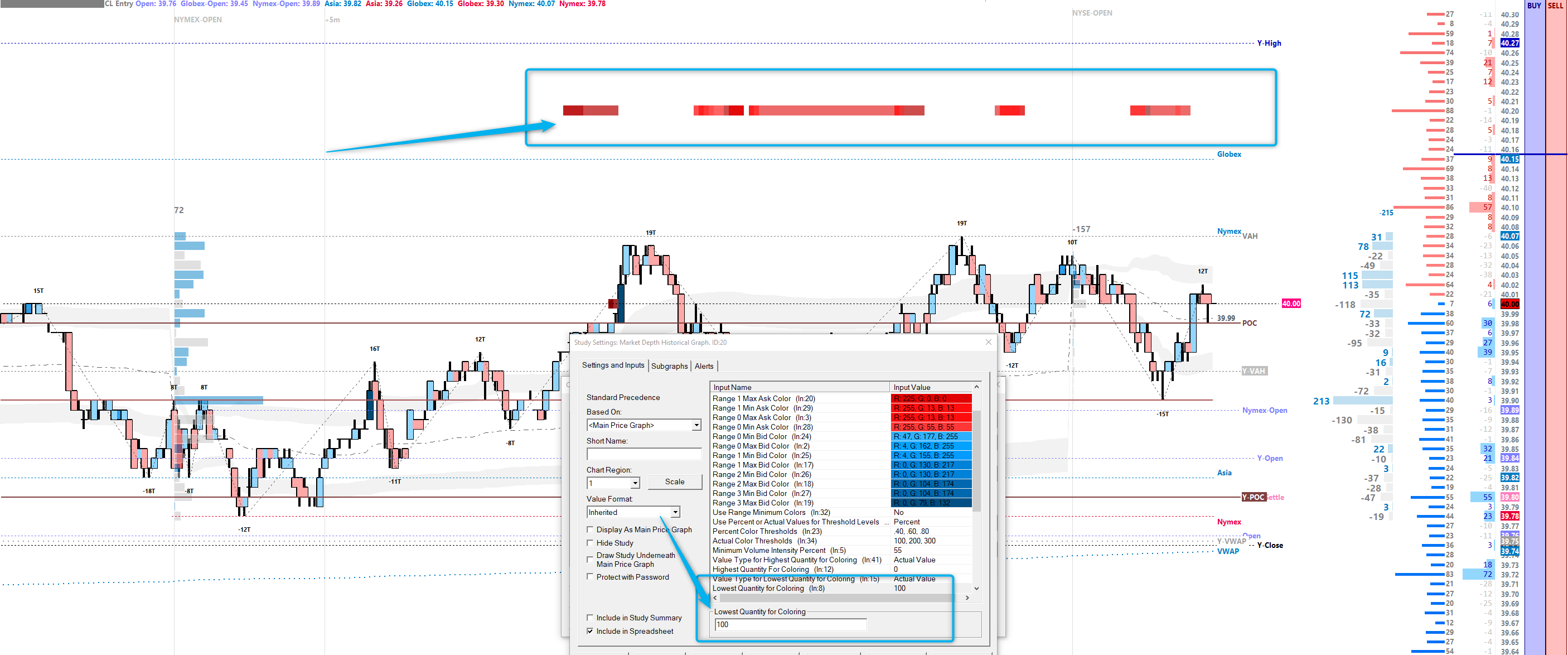The height and width of the screenshot is (655, 1568).
Task: Click the SELL column header
Action: click(1555, 6)
